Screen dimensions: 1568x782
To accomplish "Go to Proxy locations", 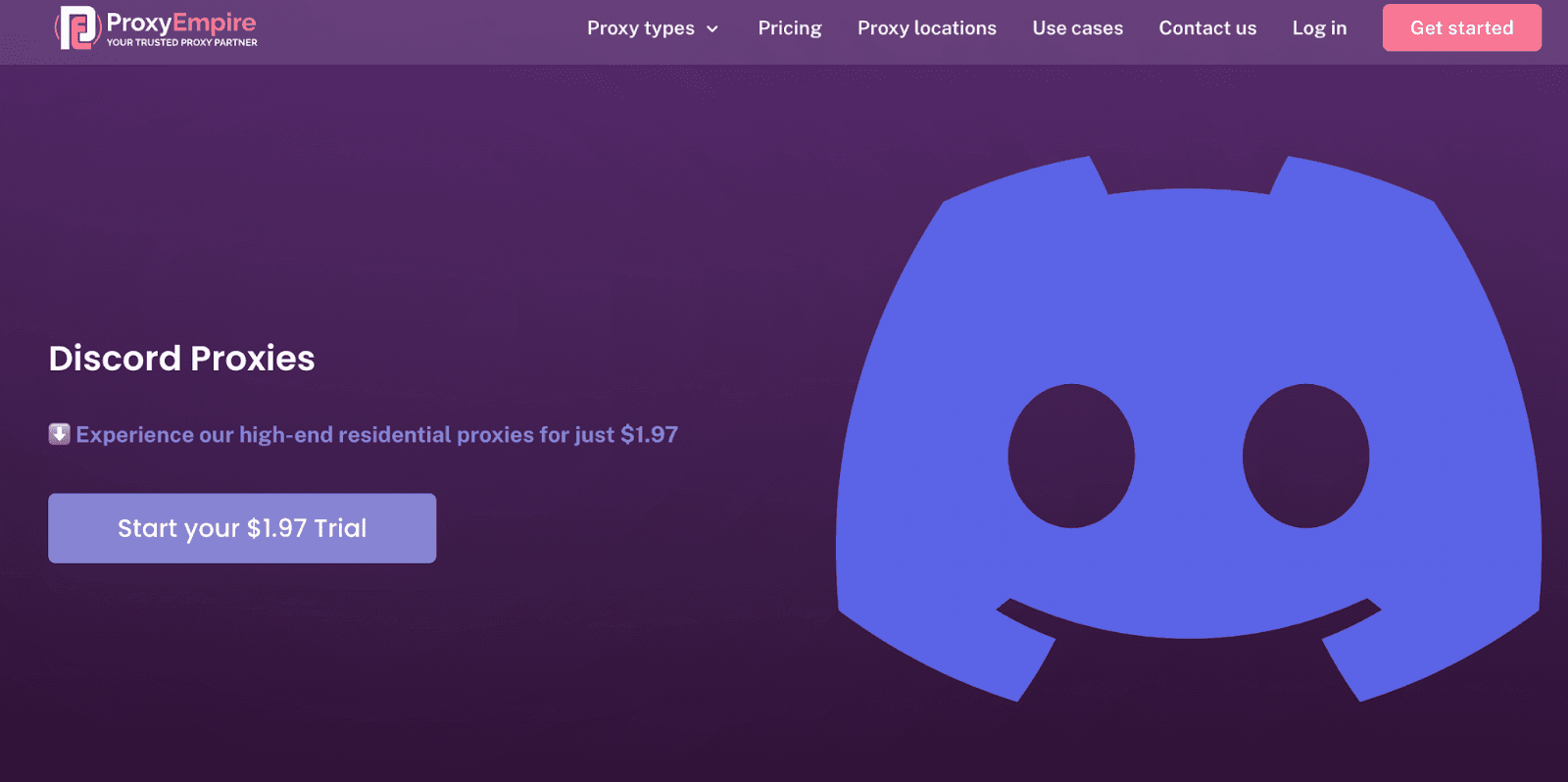I will (x=927, y=28).
